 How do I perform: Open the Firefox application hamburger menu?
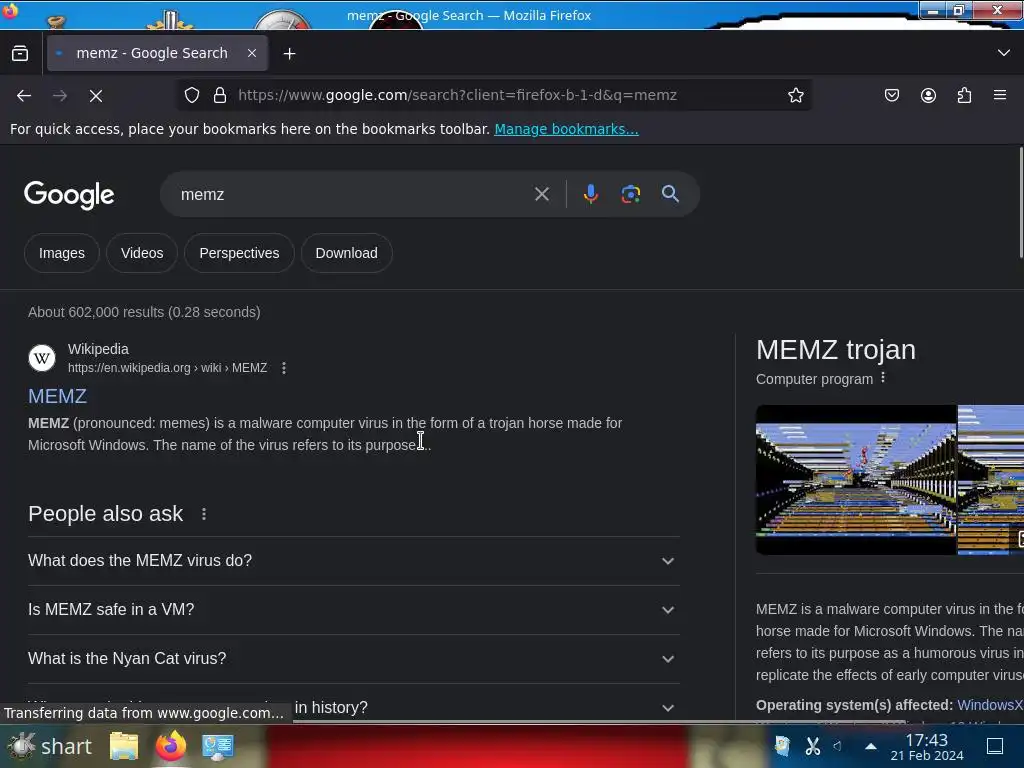1000,95
